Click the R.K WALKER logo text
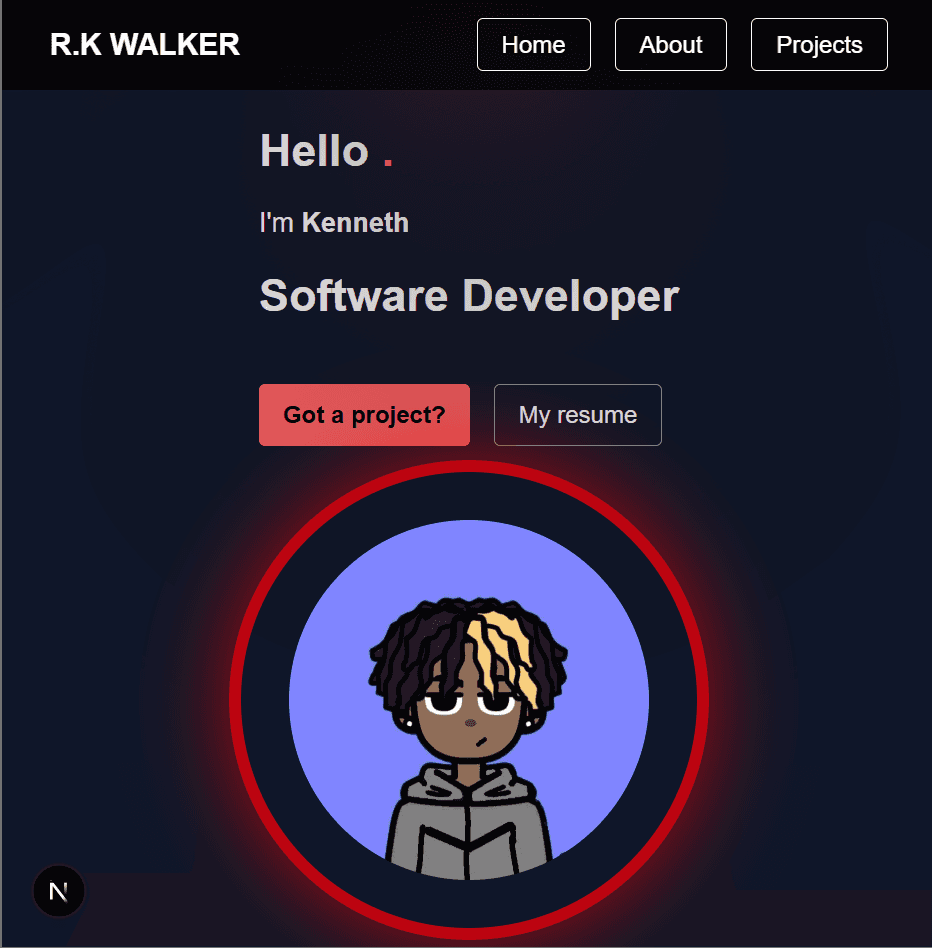Screen dimensions: 932x948 click(x=145, y=44)
